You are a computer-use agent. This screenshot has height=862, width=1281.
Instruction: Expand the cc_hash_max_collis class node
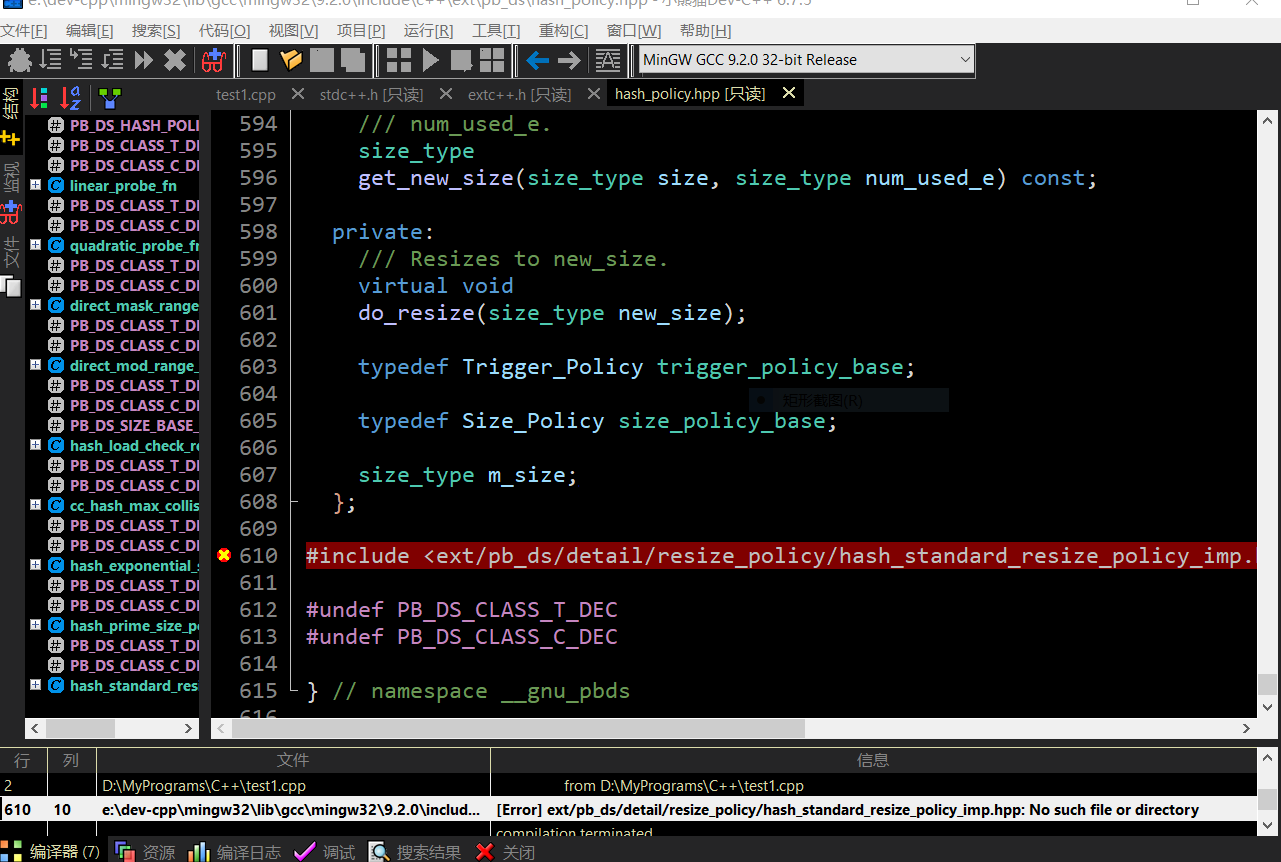(x=35, y=505)
